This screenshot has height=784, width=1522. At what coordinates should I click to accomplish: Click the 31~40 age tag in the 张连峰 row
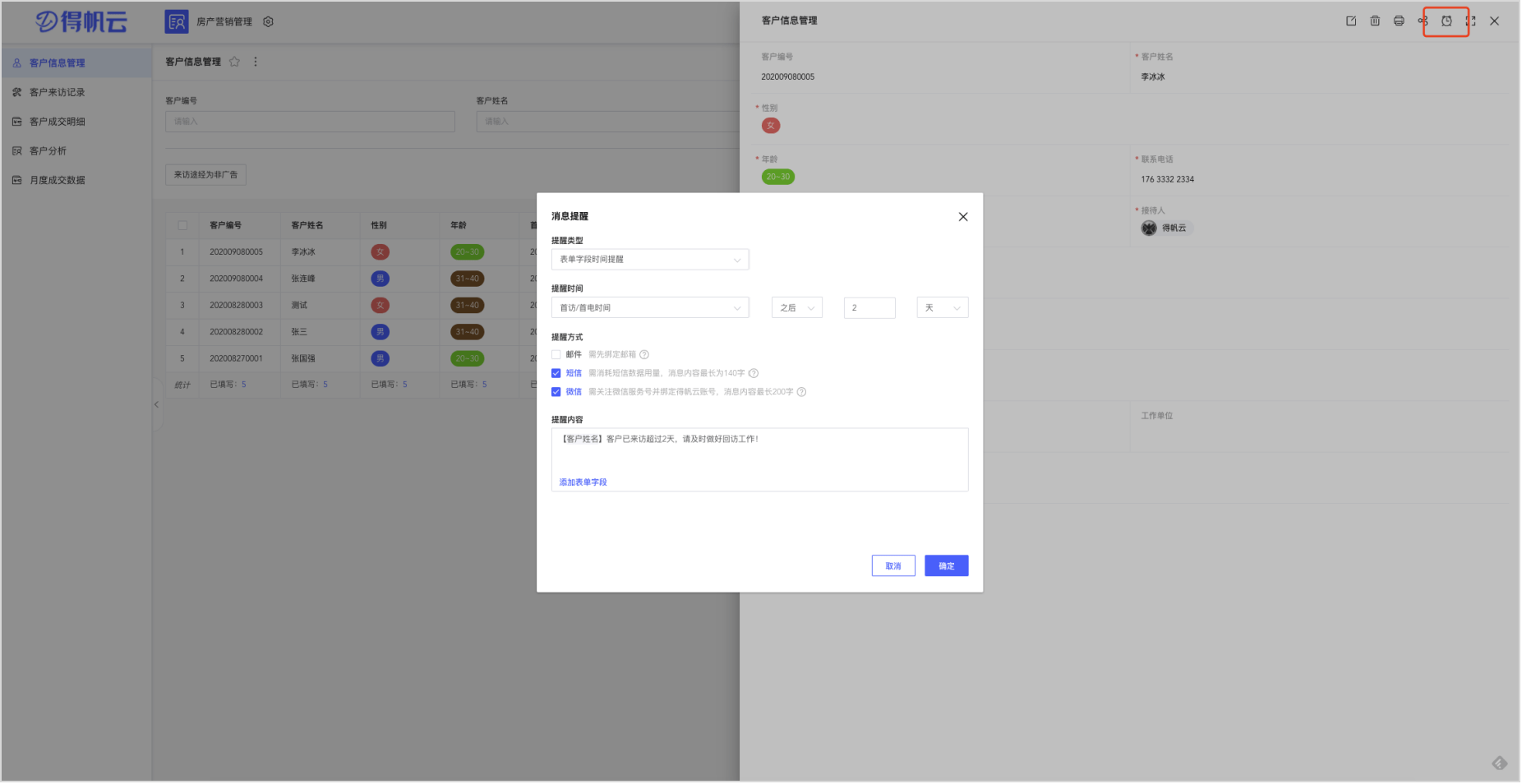(x=468, y=279)
